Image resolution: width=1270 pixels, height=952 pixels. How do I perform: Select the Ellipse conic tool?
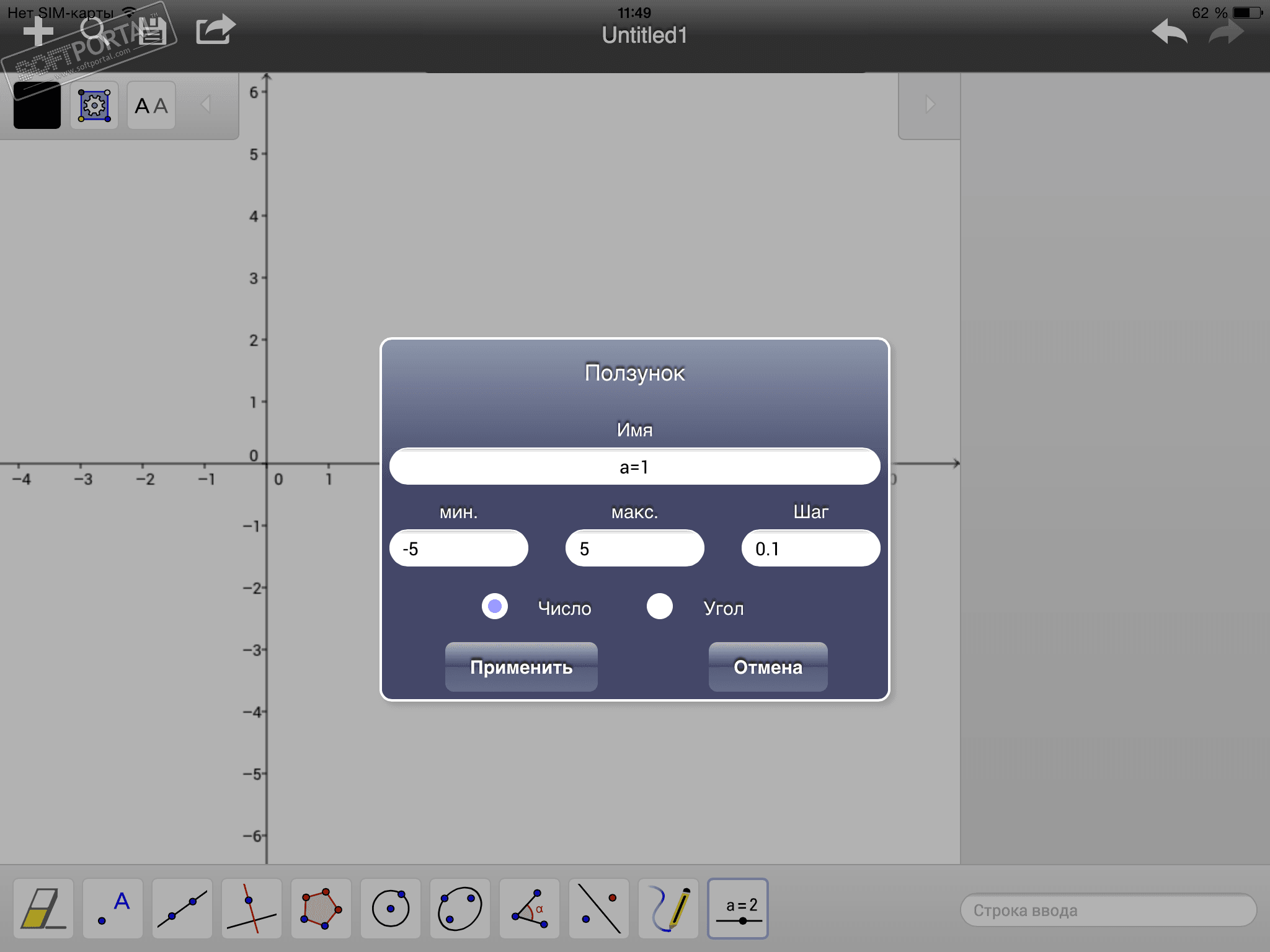(x=460, y=908)
